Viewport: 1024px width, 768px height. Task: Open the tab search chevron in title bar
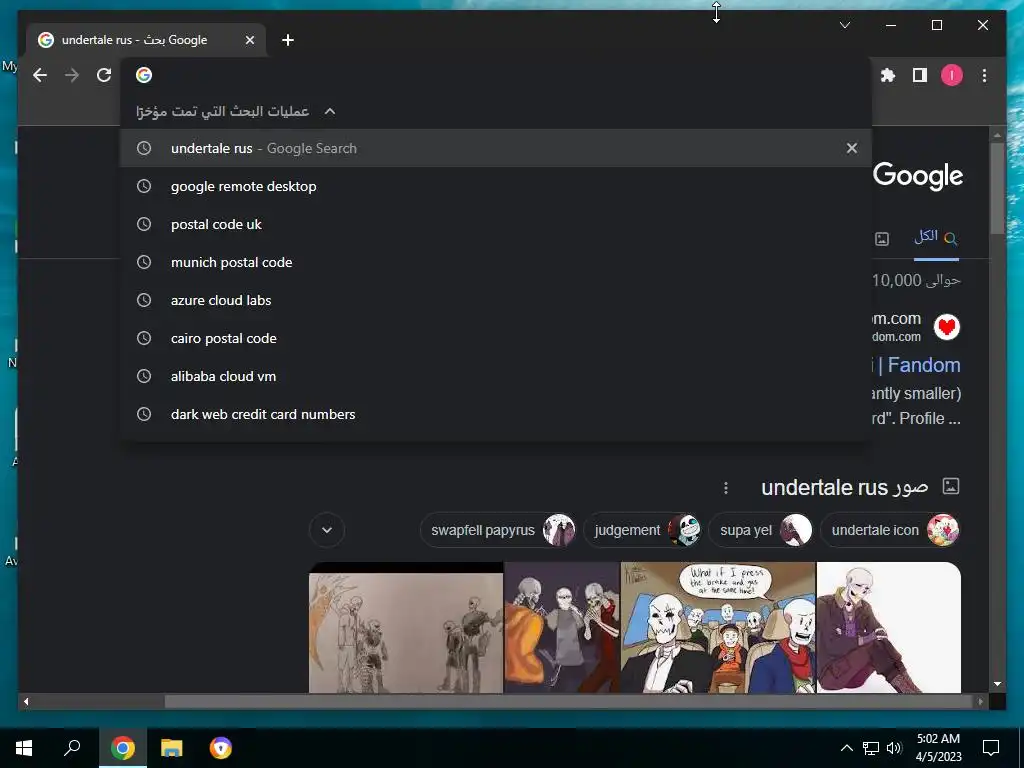click(844, 25)
